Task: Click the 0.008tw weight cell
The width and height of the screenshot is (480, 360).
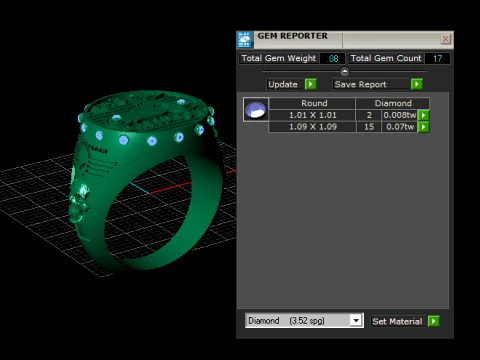Action: coord(400,115)
